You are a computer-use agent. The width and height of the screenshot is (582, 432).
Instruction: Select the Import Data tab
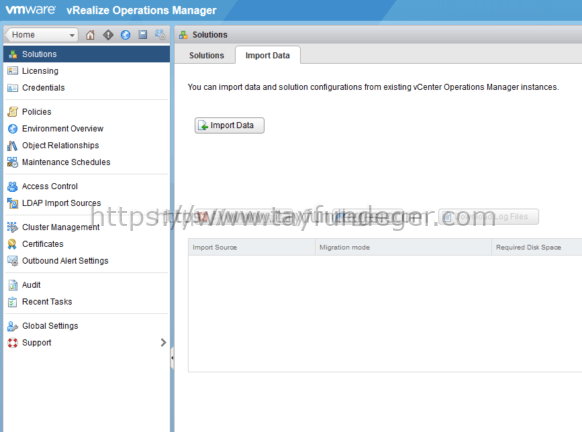pyautogui.click(x=268, y=55)
